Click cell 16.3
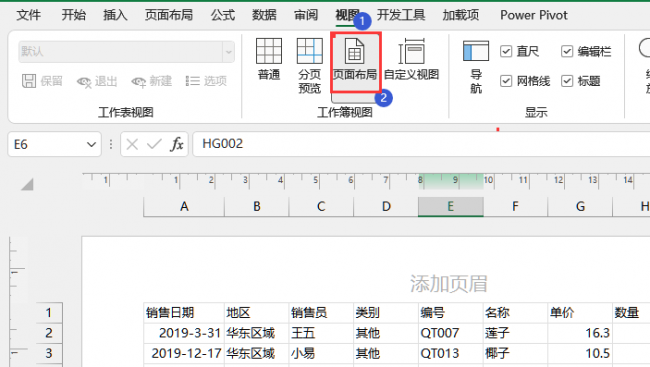The image size is (650, 367). pos(580,333)
